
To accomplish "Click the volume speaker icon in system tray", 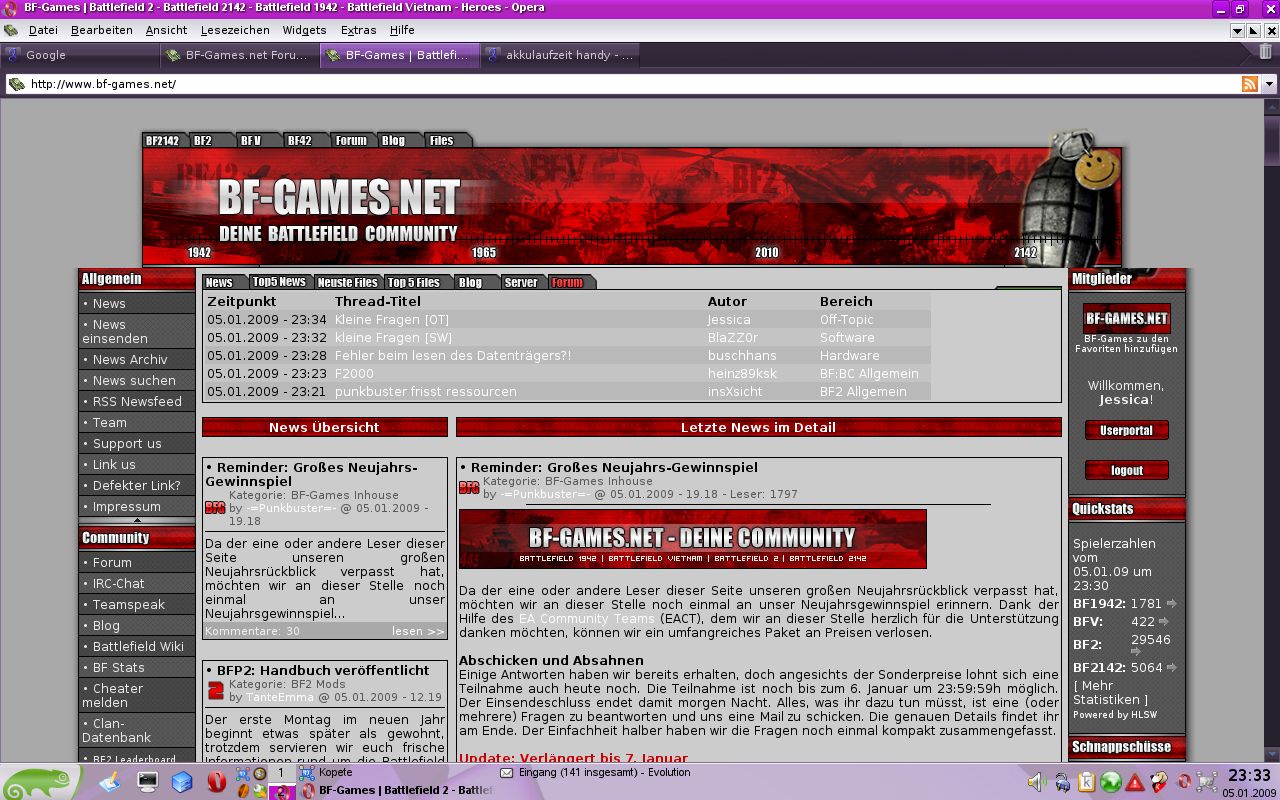I will (x=1036, y=781).
